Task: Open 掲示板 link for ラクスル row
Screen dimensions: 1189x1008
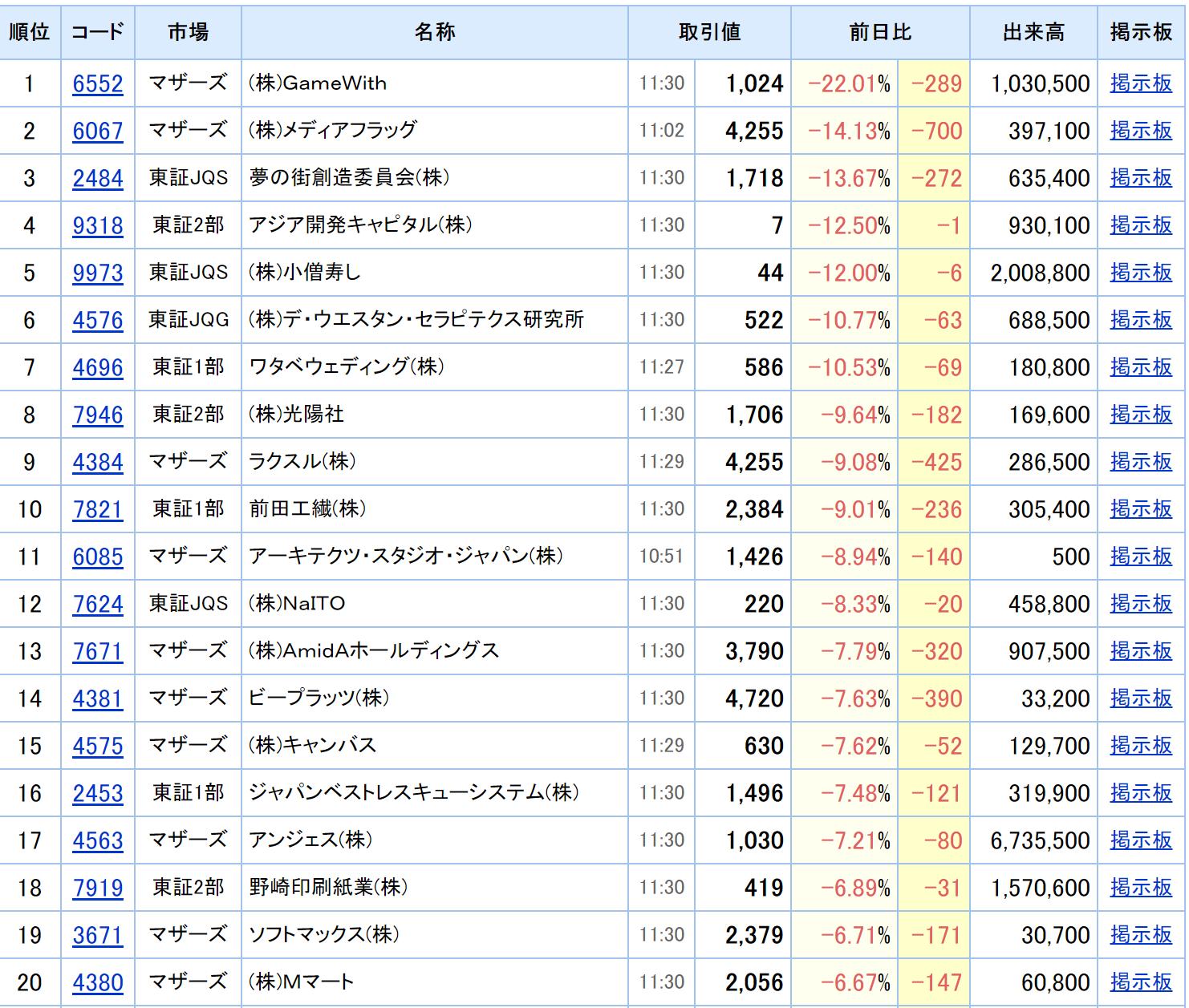Action: [x=1141, y=461]
